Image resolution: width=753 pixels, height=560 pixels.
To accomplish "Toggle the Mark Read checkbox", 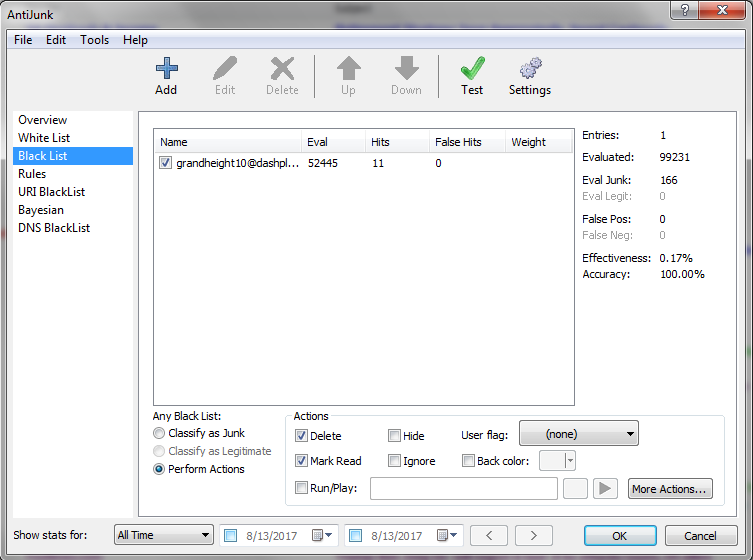I will coord(301,461).
